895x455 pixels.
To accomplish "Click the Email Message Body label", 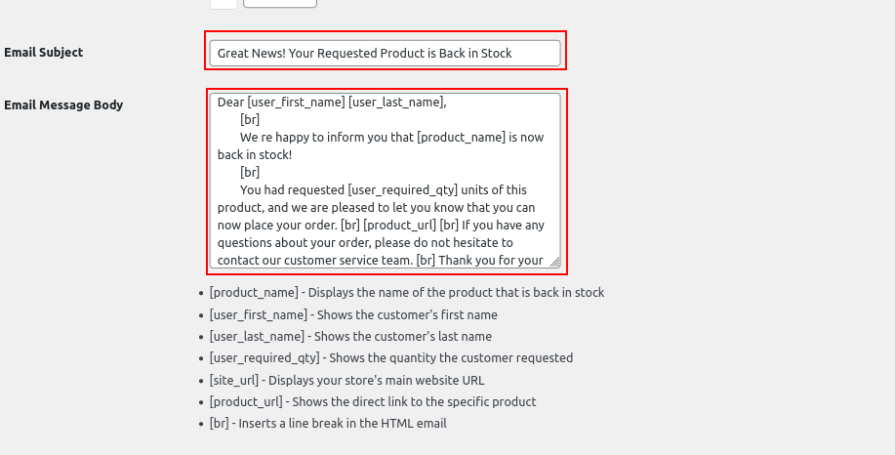I will [x=64, y=105].
